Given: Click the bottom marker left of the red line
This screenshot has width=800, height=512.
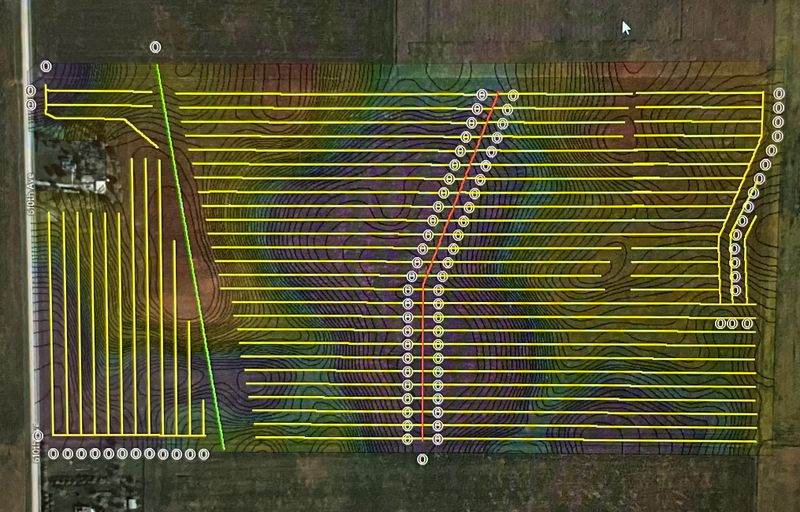Looking at the screenshot, I should click(x=407, y=439).
